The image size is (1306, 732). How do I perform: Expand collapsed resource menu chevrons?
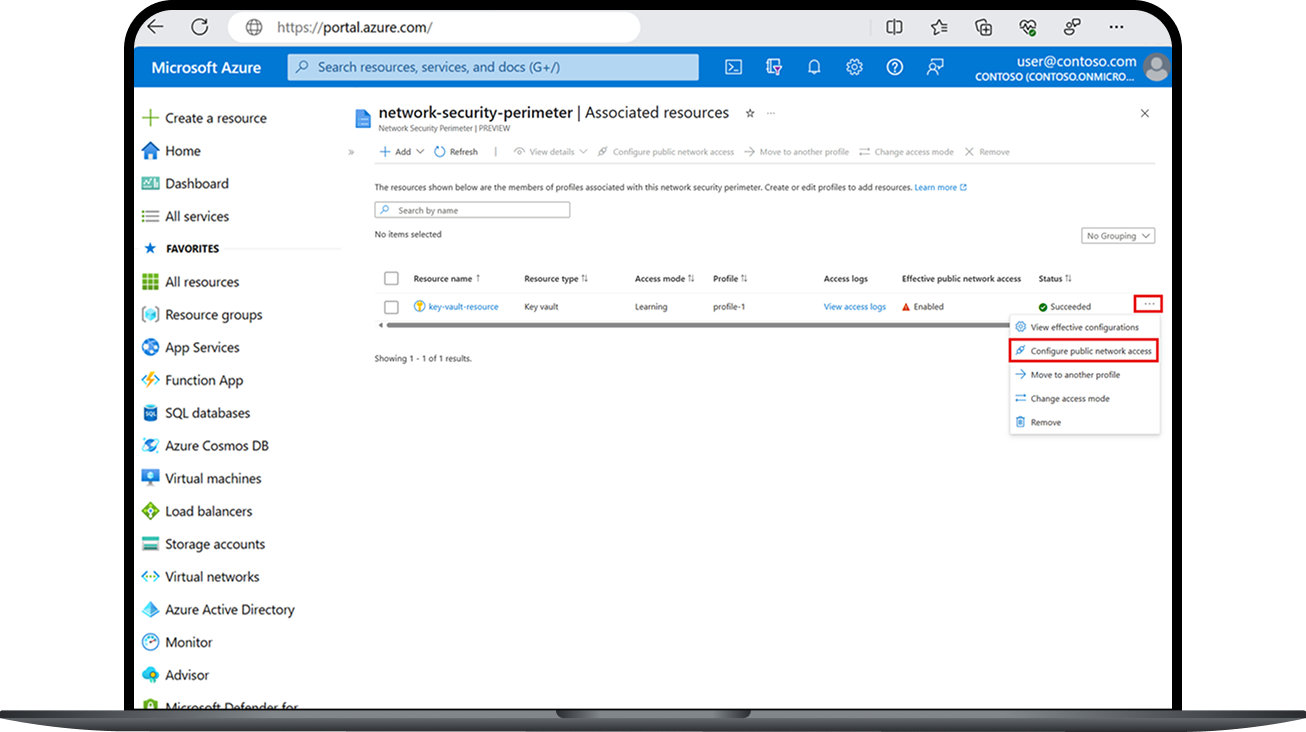[351, 152]
